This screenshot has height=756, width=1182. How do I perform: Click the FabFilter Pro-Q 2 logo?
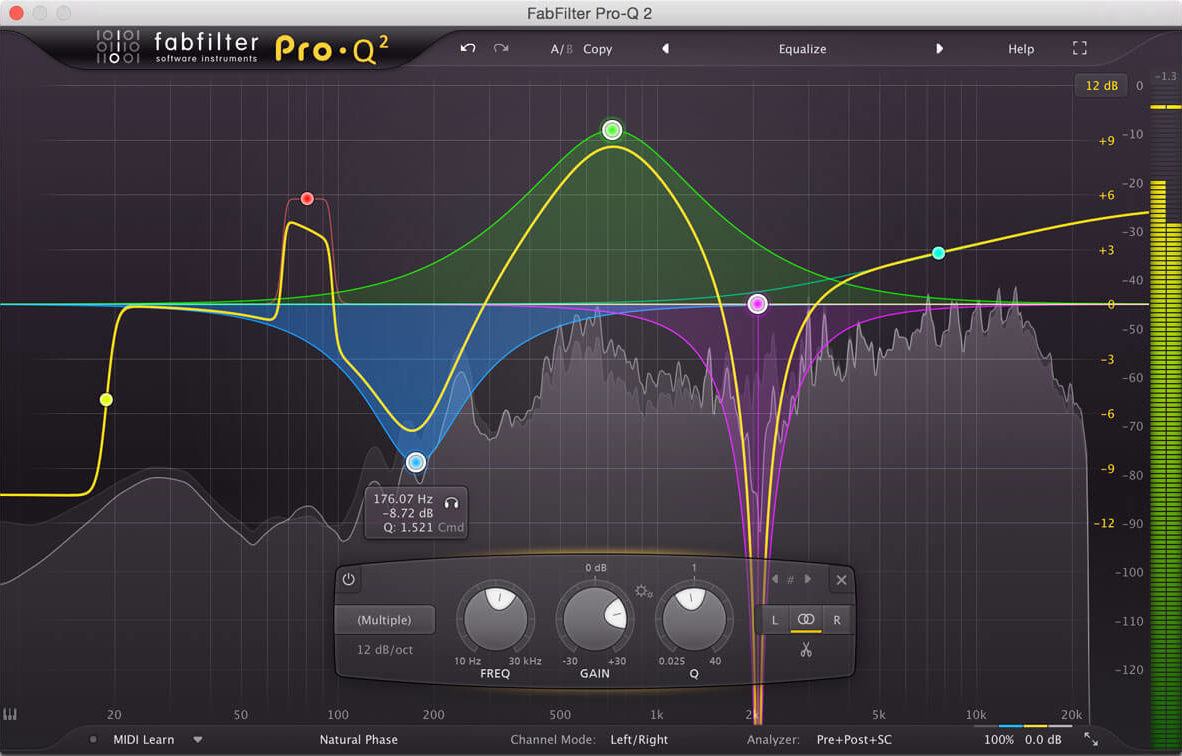coord(243,48)
